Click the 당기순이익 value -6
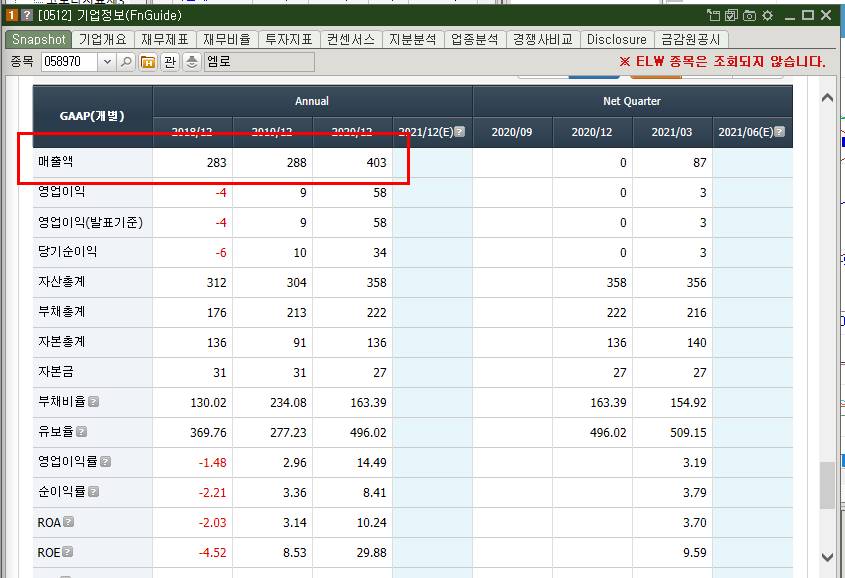The height and width of the screenshot is (578, 845). (x=221, y=253)
